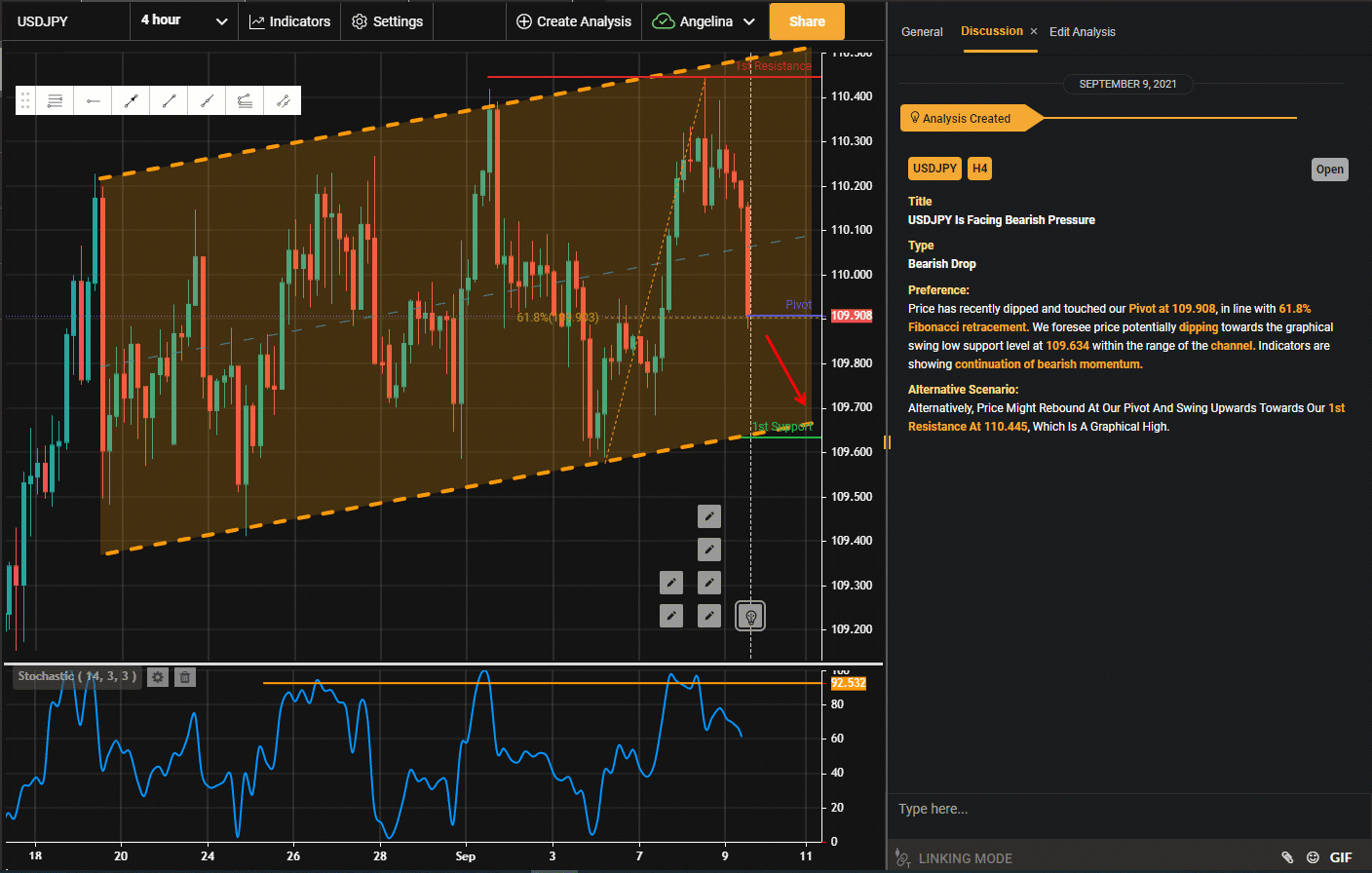Click the 109.908 pivot price label
The image size is (1372, 873).
852,316
